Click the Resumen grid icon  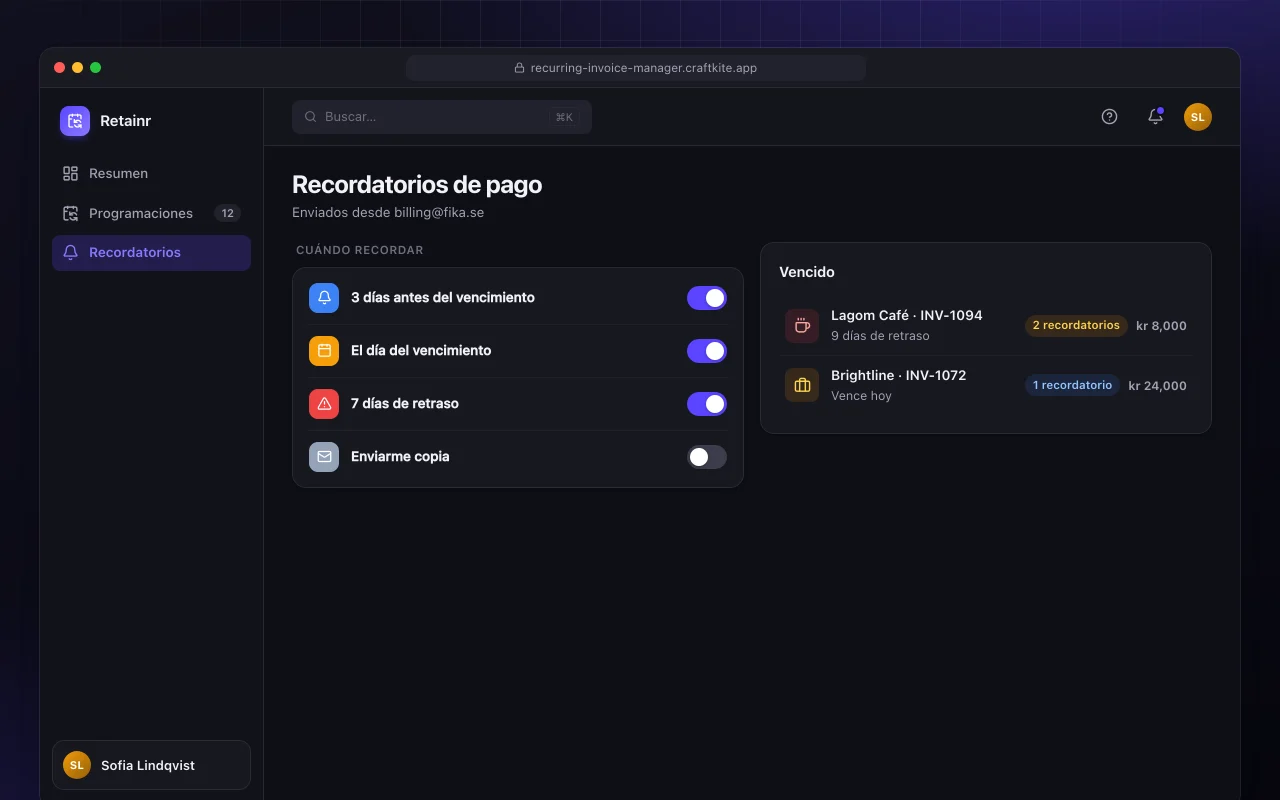tap(70, 173)
